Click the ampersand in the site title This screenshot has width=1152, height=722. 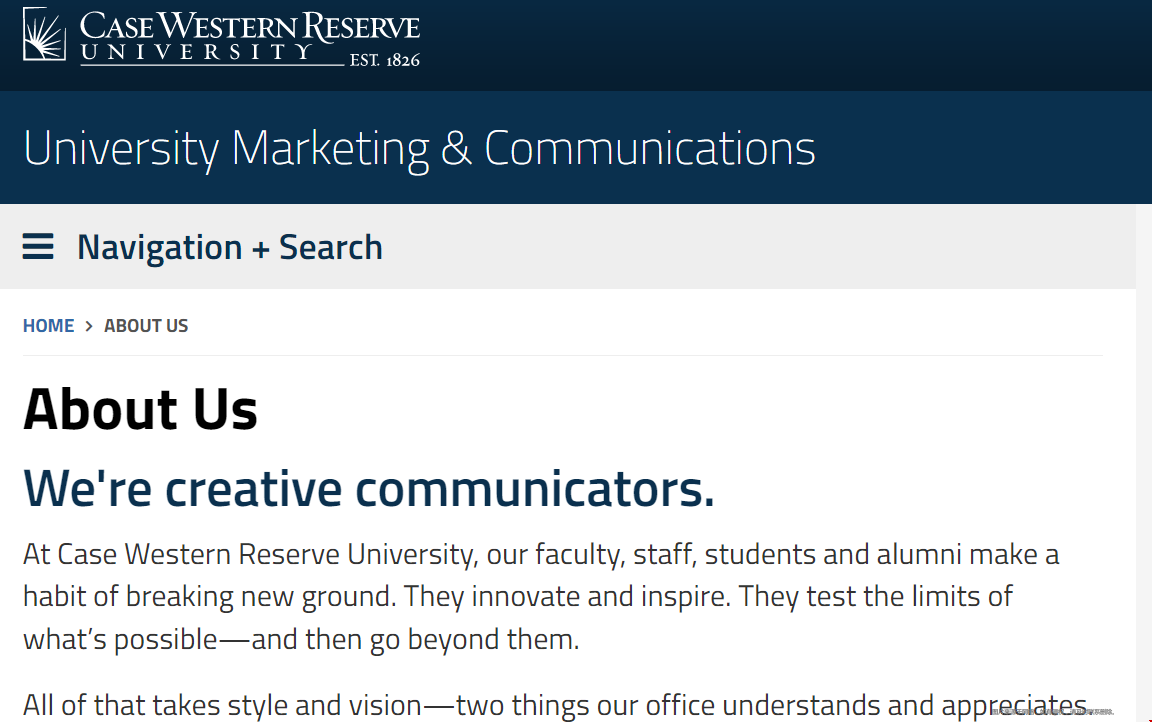[456, 148]
